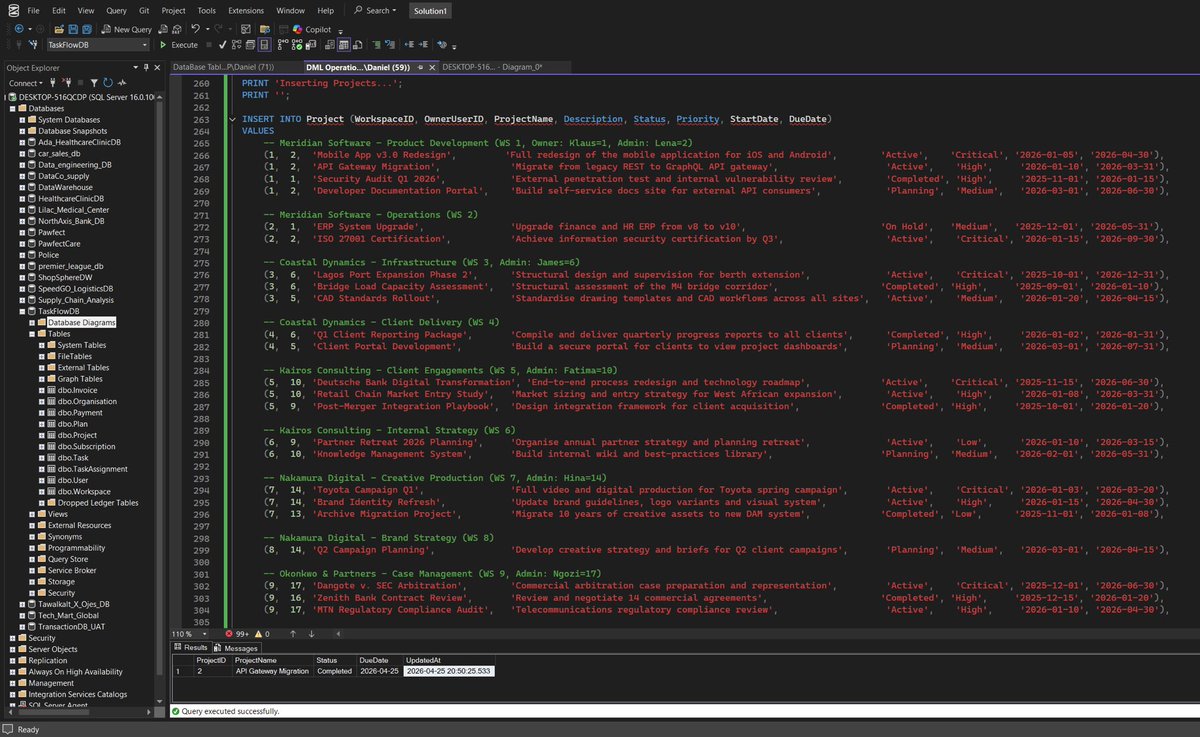
Task: Select the Database Diagrams tree item
Action: (x=82, y=323)
